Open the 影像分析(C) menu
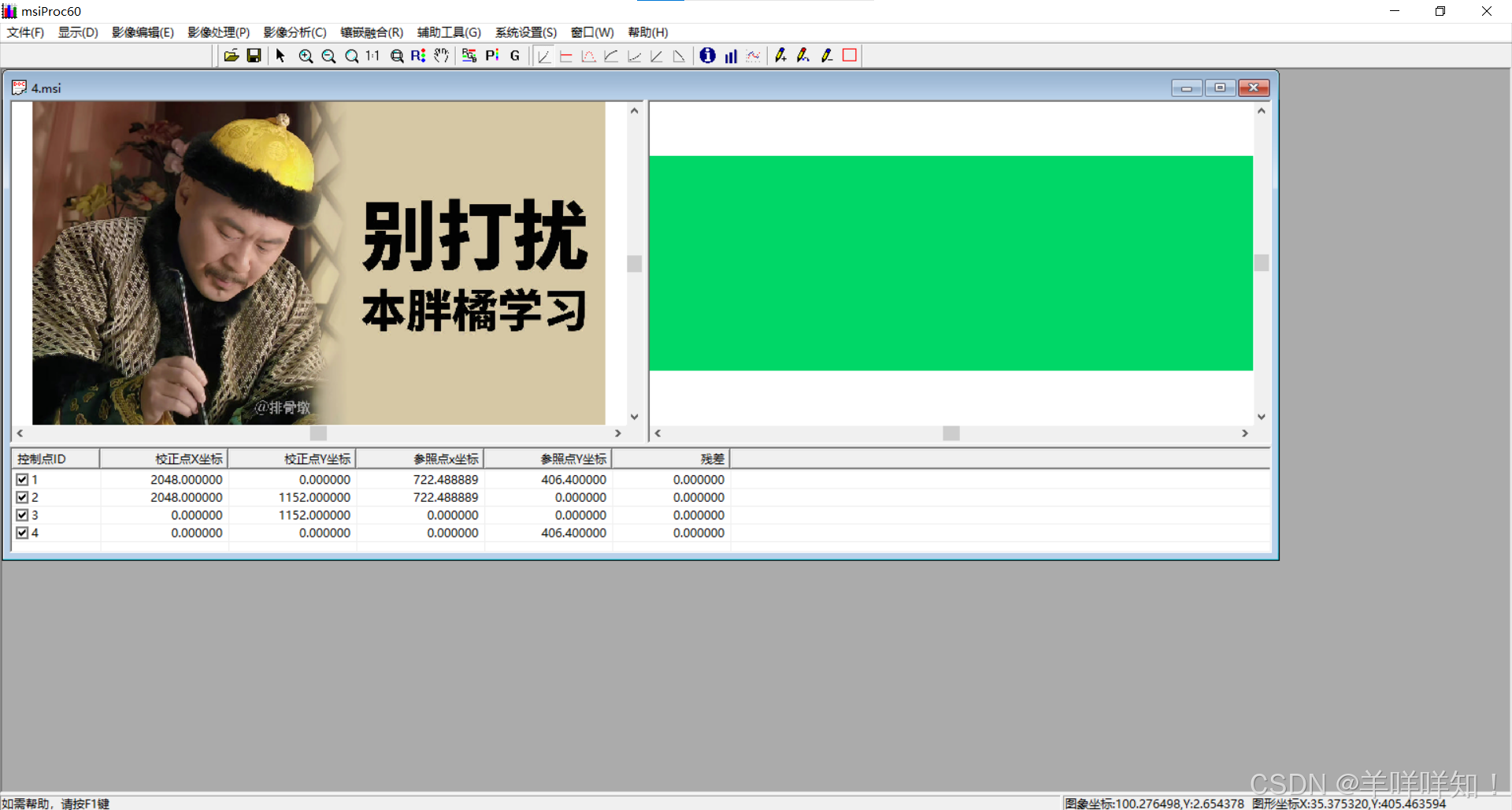 coord(295,32)
